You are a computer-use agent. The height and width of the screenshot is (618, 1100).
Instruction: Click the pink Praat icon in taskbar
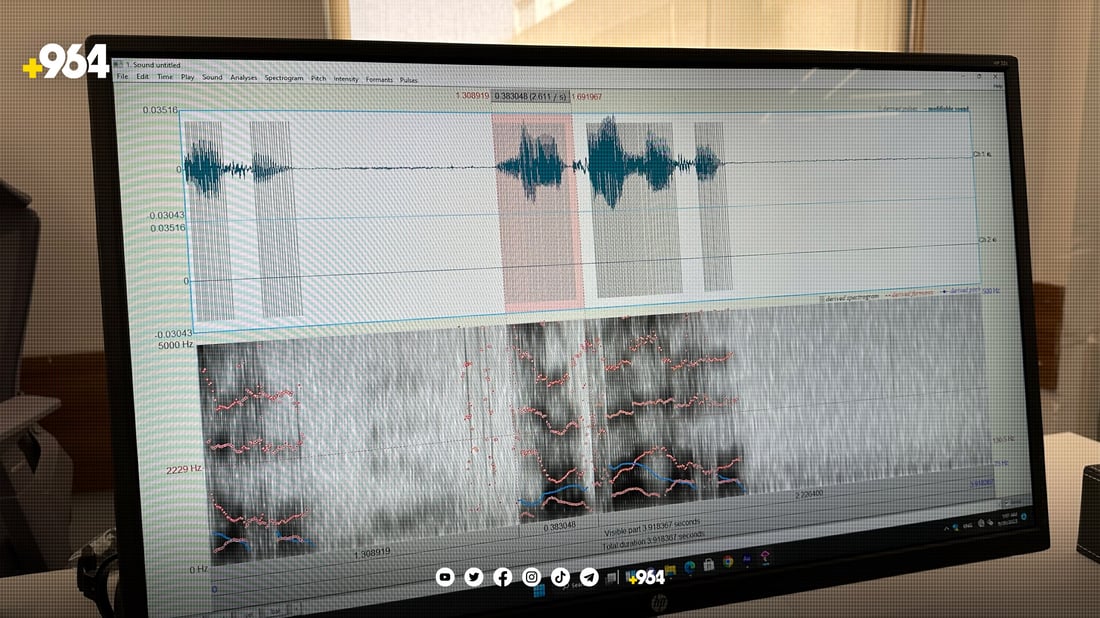[x=765, y=557]
